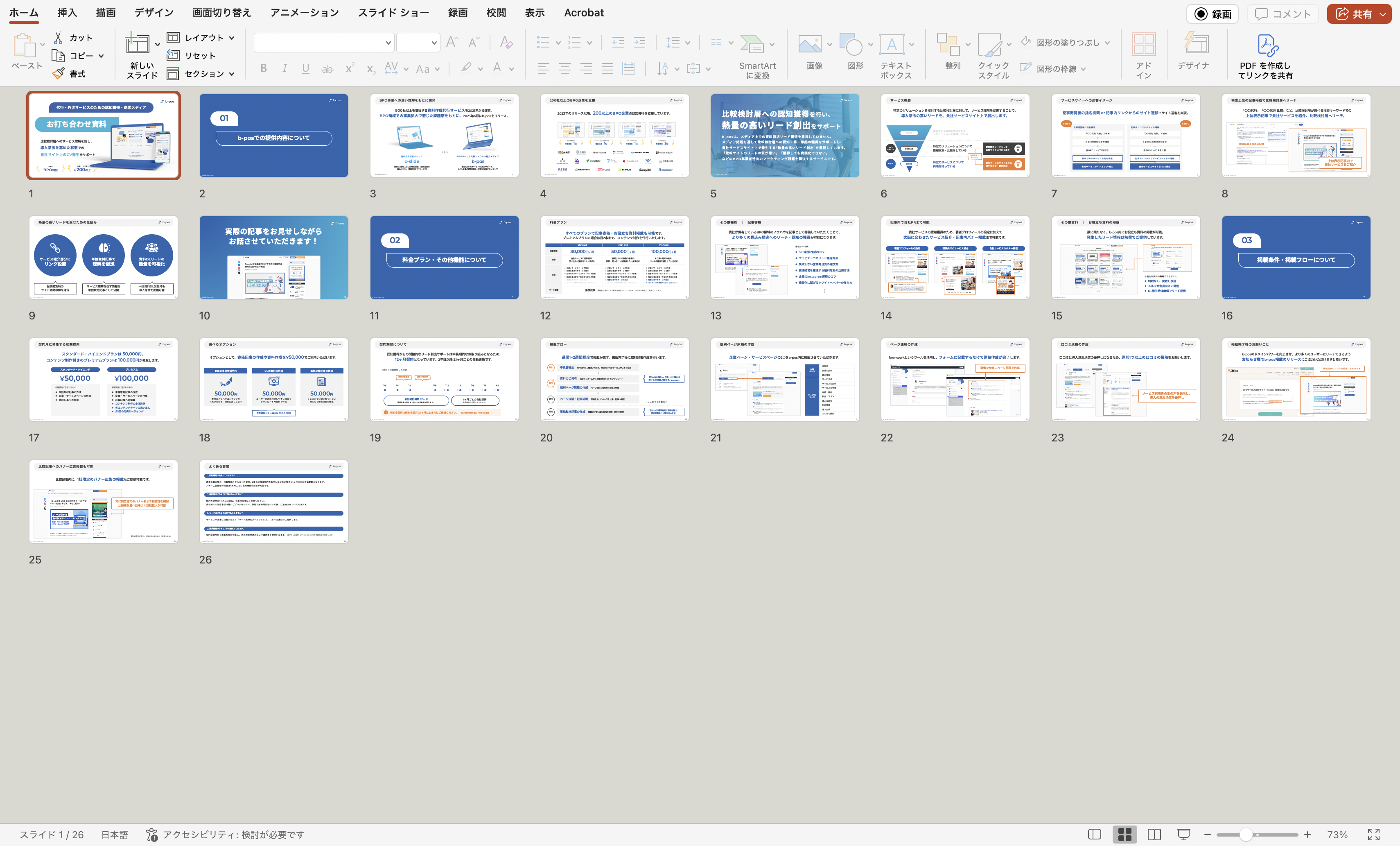Image resolution: width=1400 pixels, height=846 pixels.
Task: Switch to the Slide Show (スライド ショー) tab
Action: point(393,13)
